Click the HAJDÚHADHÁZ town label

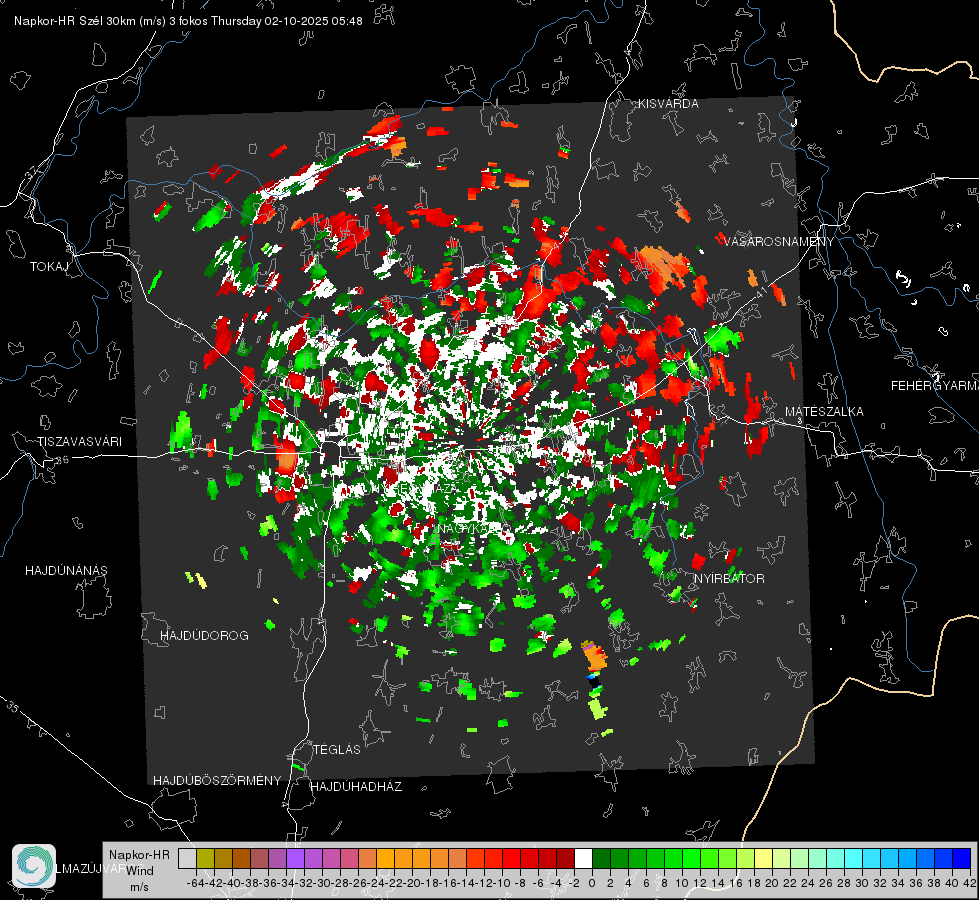click(x=356, y=787)
